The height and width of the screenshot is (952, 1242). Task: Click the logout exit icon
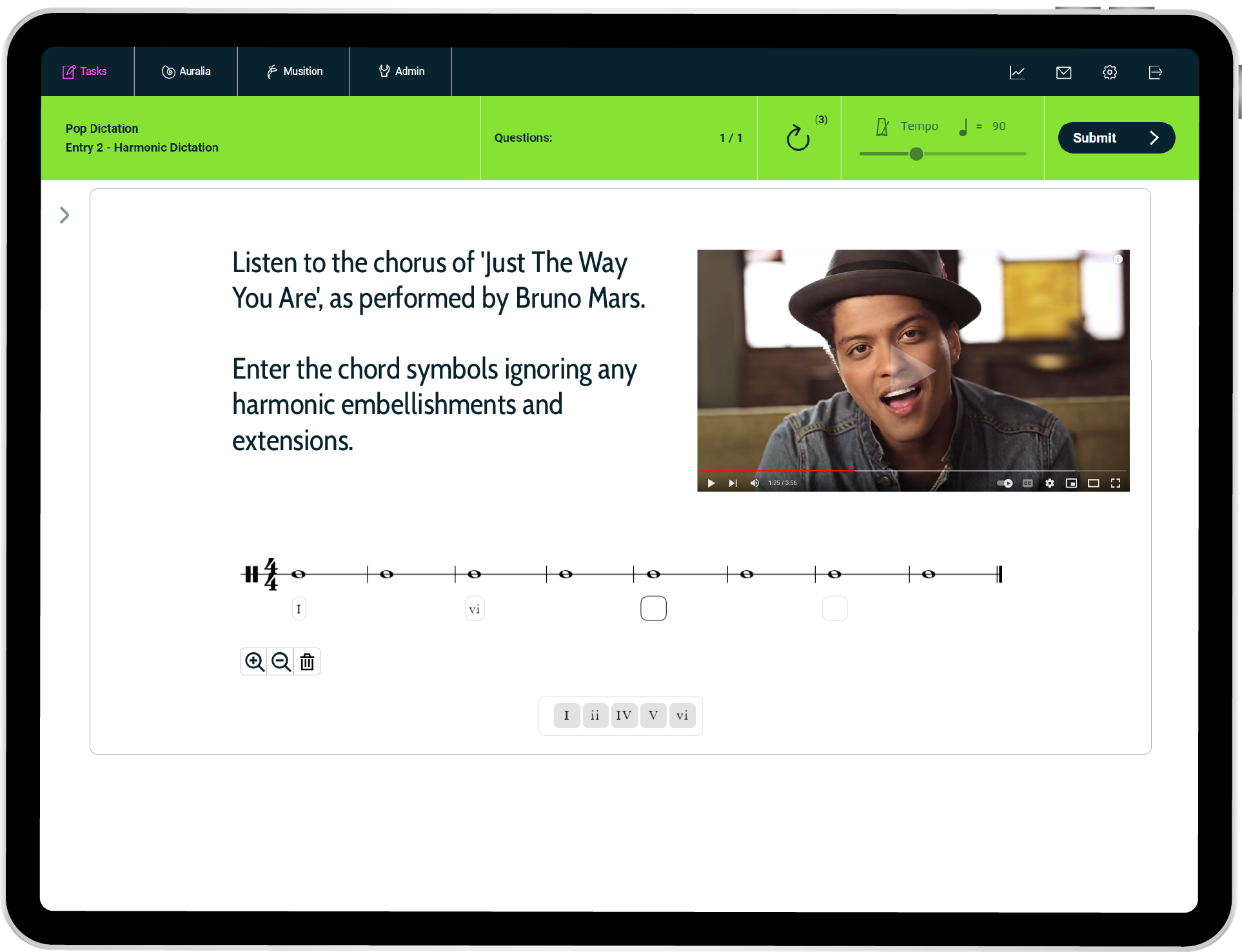click(x=1155, y=72)
